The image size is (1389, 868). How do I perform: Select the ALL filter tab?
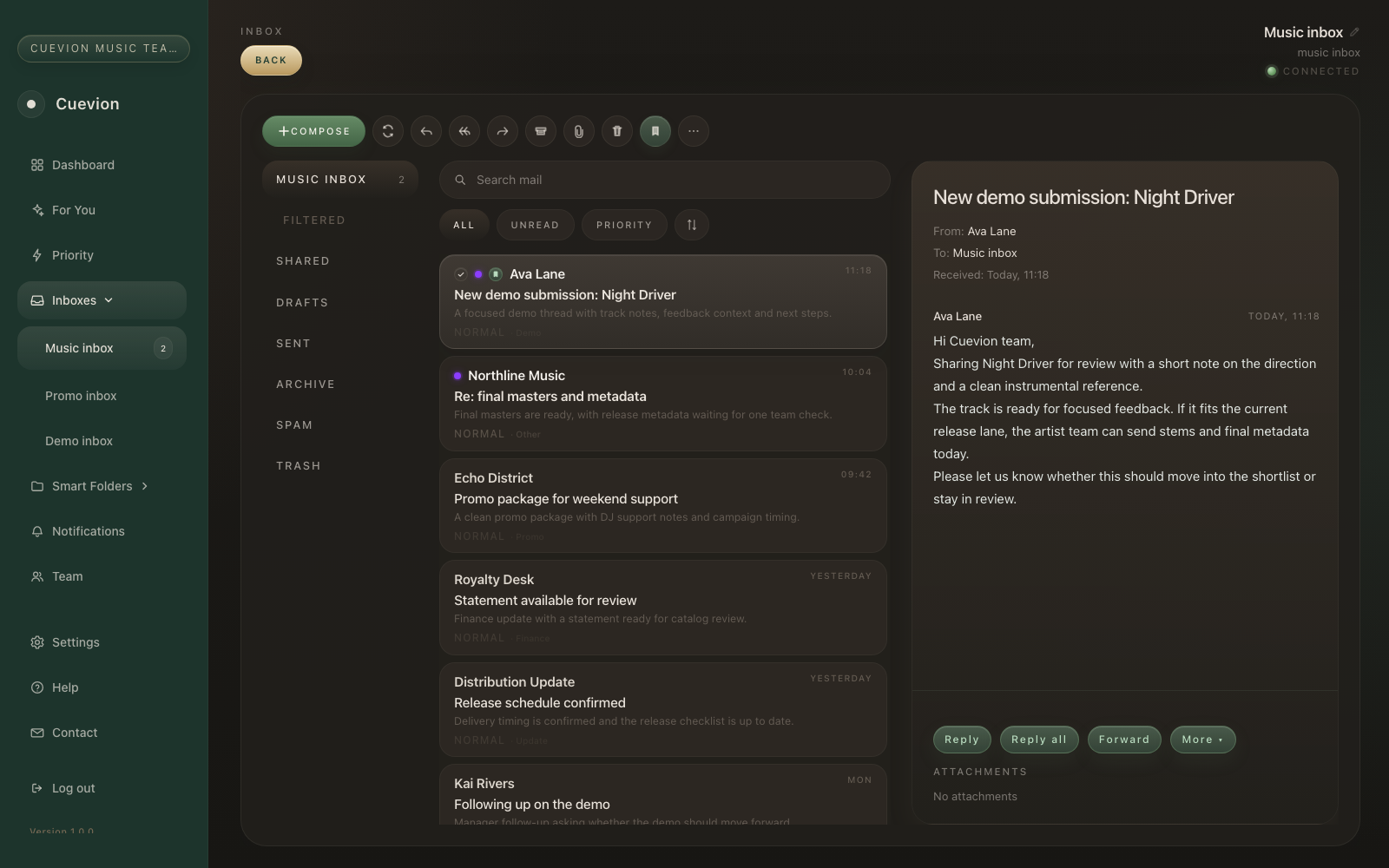[464, 225]
